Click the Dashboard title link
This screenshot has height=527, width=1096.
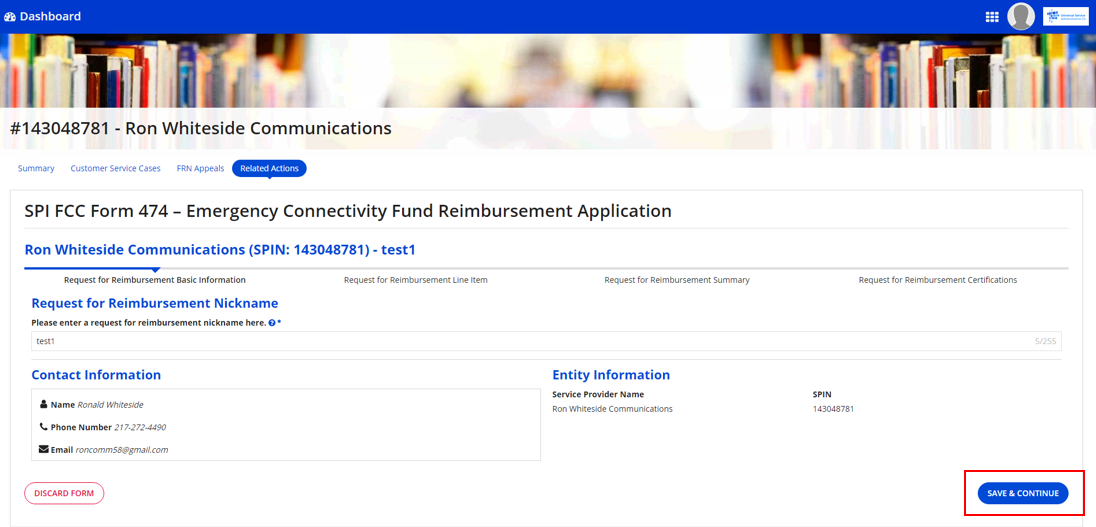(x=50, y=17)
